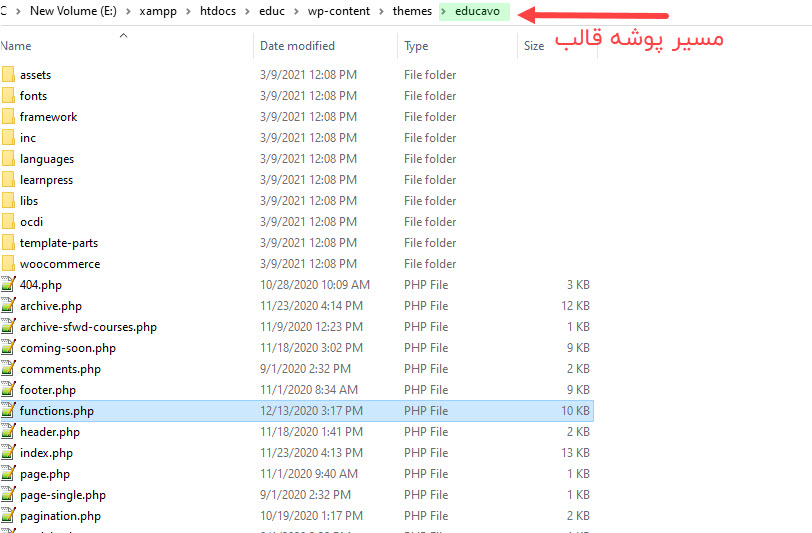Select the framework folder icon
The height and width of the screenshot is (533, 812).
[8, 117]
